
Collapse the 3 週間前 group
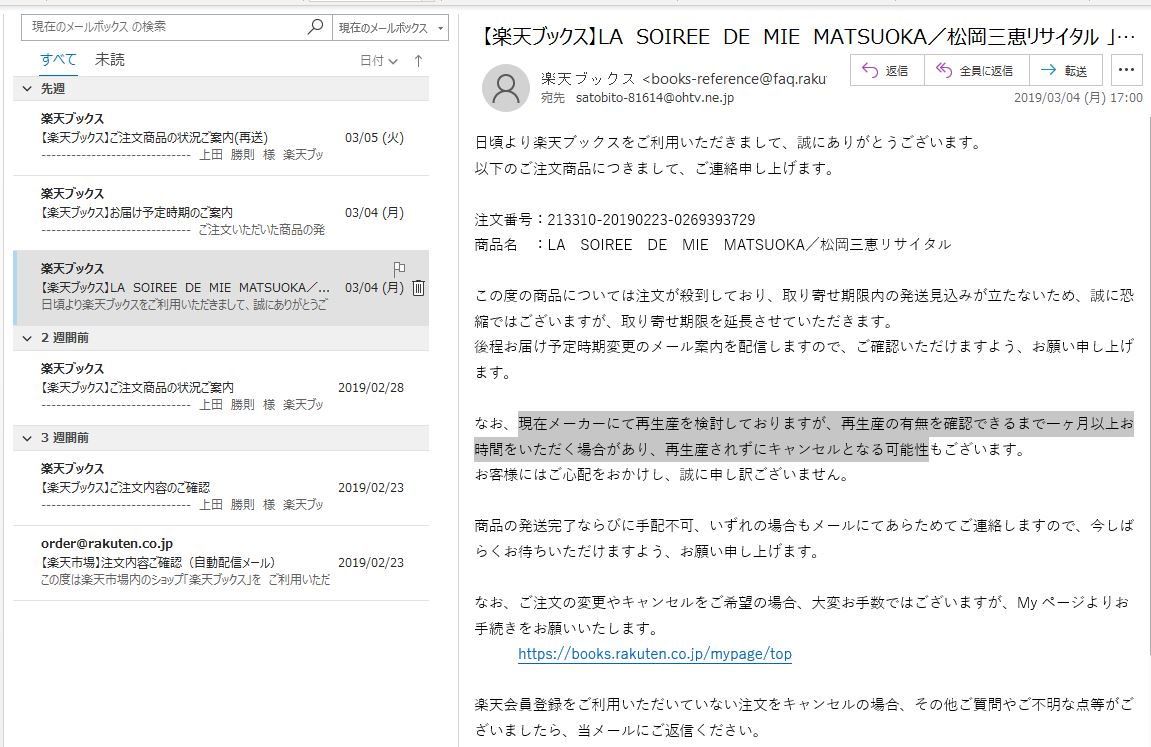(x=27, y=438)
